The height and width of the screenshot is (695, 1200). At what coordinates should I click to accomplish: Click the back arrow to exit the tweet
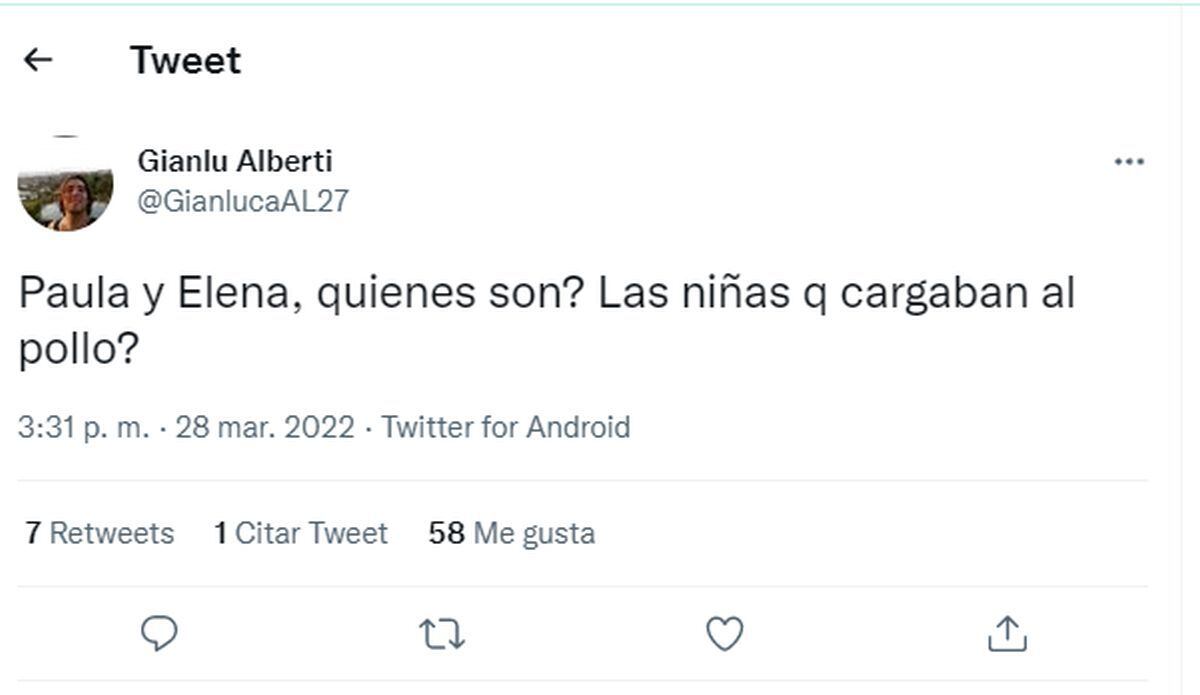pos(37,59)
